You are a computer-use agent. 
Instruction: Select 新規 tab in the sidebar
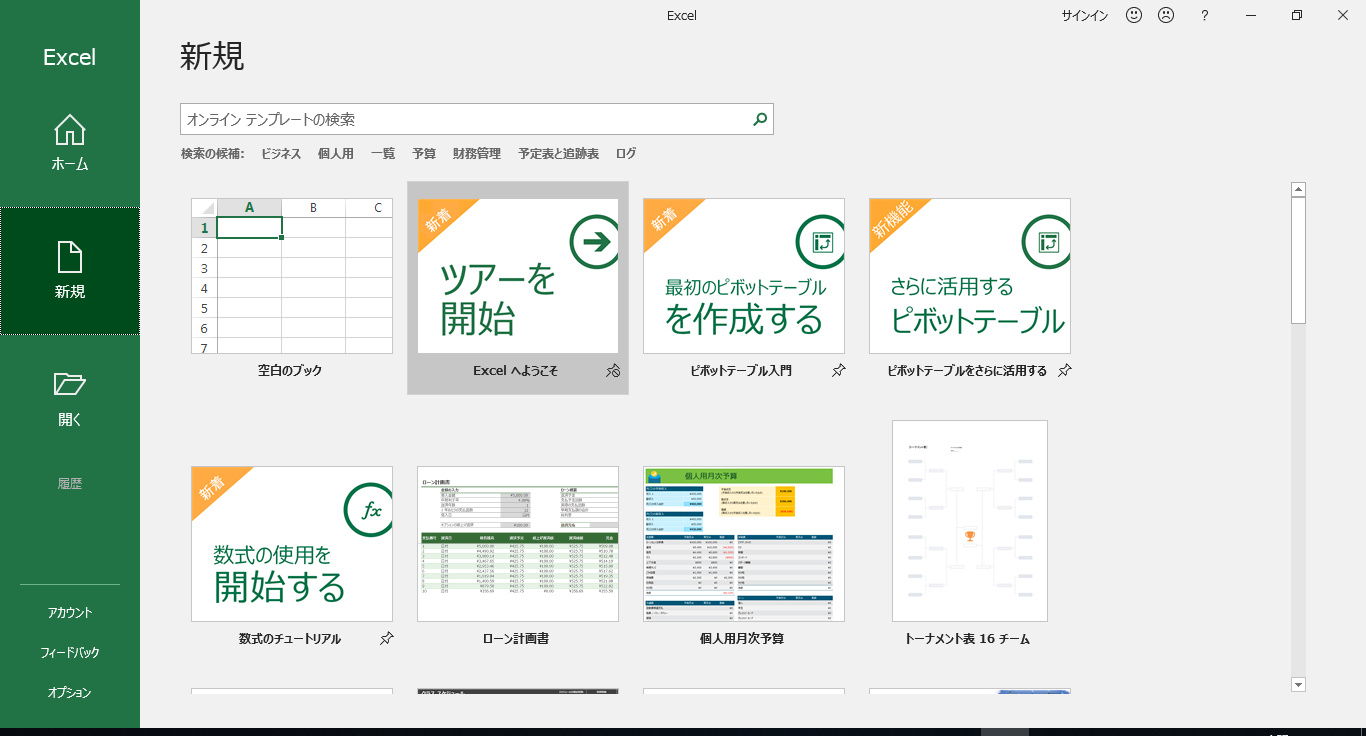tap(70, 271)
